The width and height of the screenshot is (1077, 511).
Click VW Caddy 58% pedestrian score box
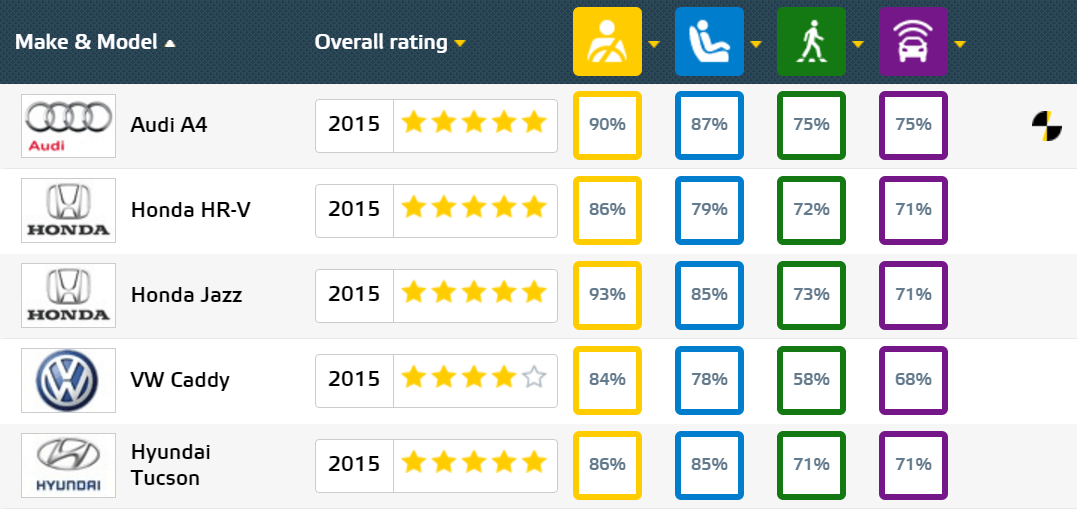tap(811, 381)
